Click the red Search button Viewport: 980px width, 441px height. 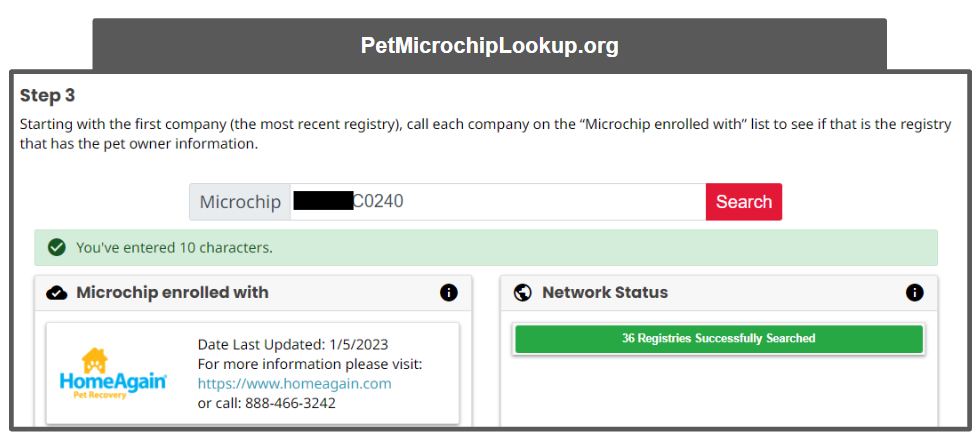pyautogui.click(x=743, y=202)
